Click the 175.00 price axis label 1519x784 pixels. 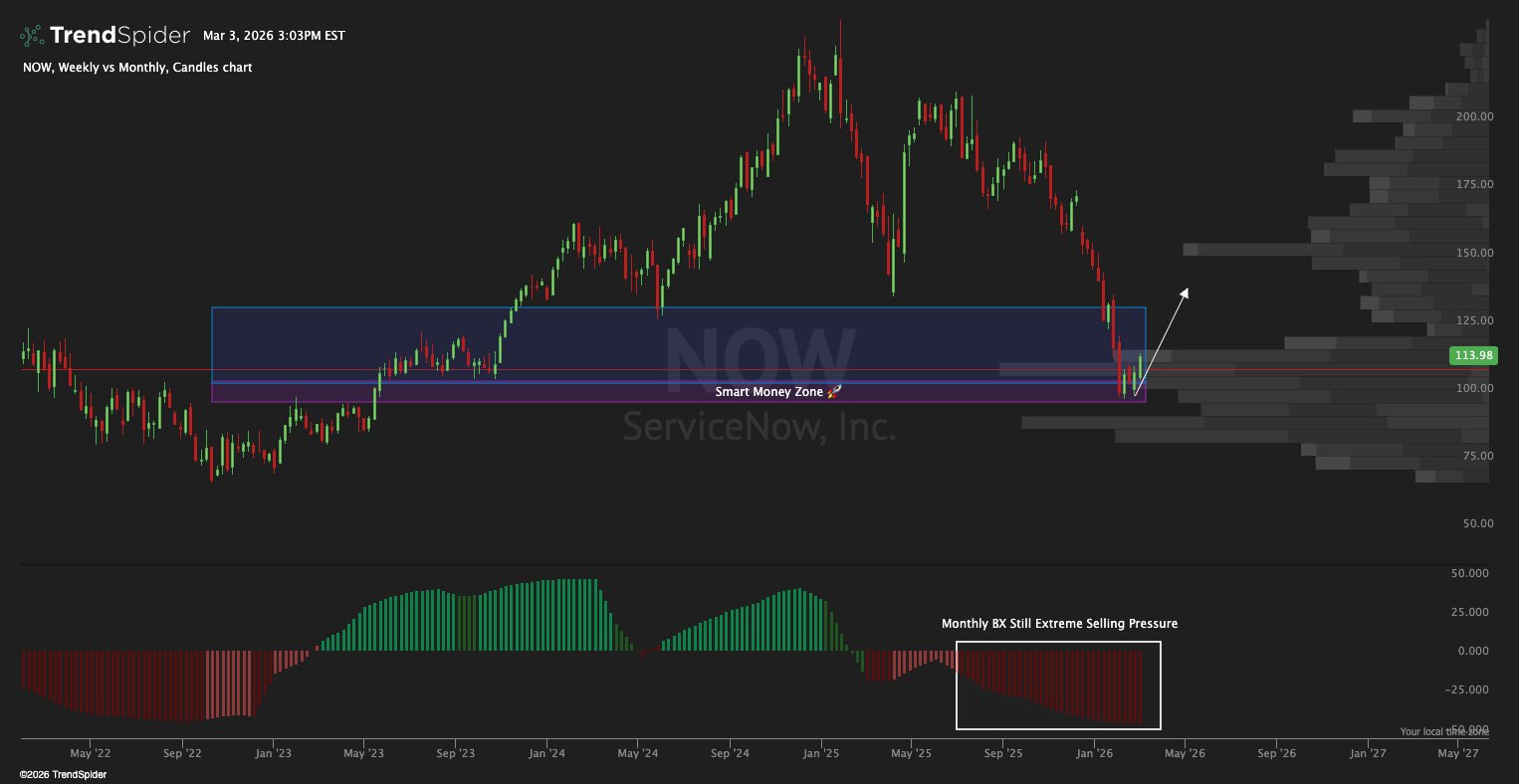(1474, 184)
